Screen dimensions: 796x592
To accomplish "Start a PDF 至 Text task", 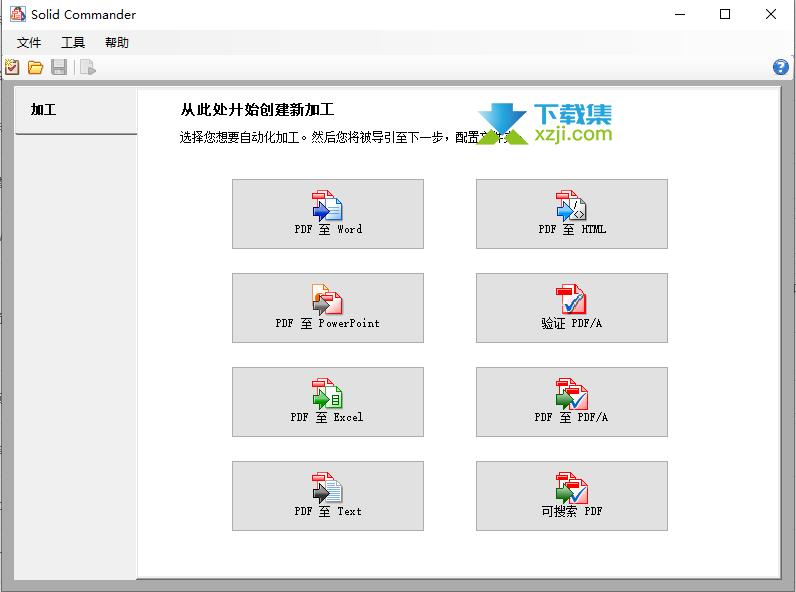I will click(328, 496).
